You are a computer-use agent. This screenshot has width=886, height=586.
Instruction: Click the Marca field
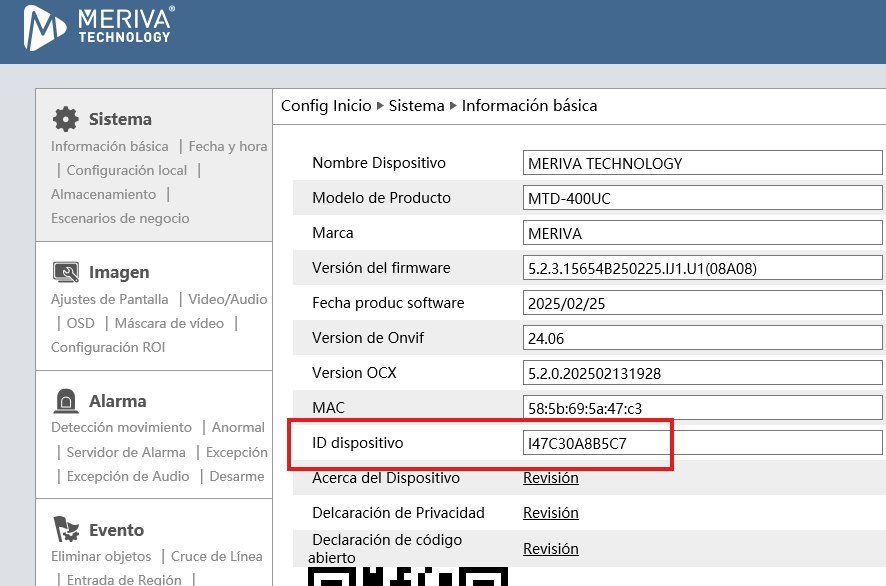[x=702, y=233]
